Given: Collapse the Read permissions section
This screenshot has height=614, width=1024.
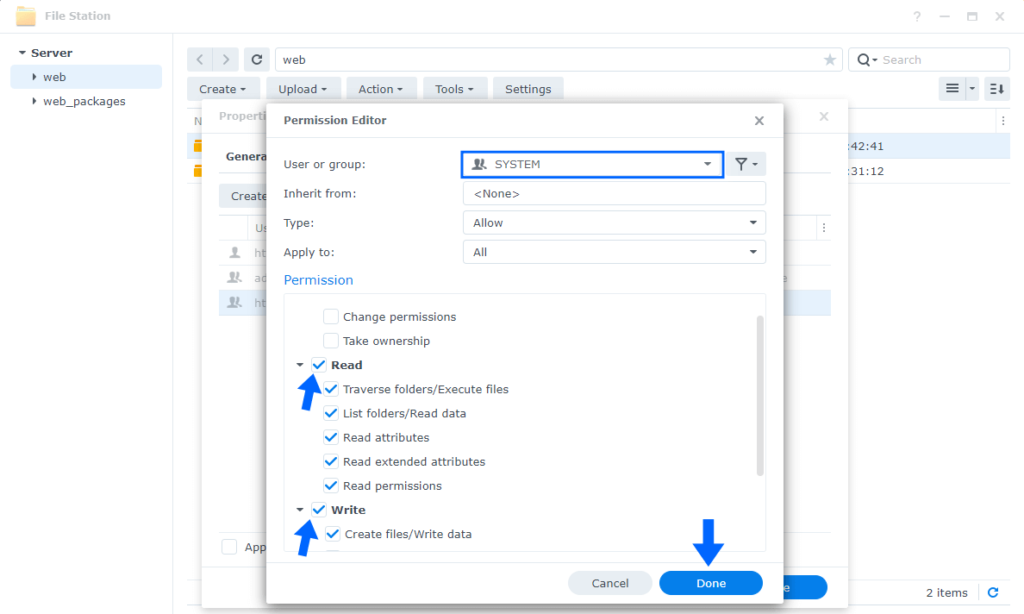Looking at the screenshot, I should (300, 364).
